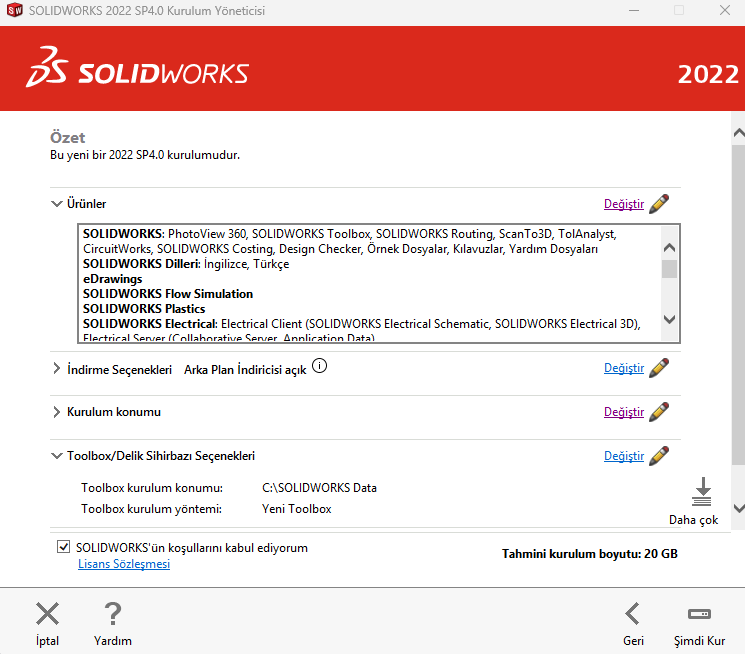This screenshot has height=654, width=745.
Task: Click the İptal X icon
Action: (x=48, y=614)
